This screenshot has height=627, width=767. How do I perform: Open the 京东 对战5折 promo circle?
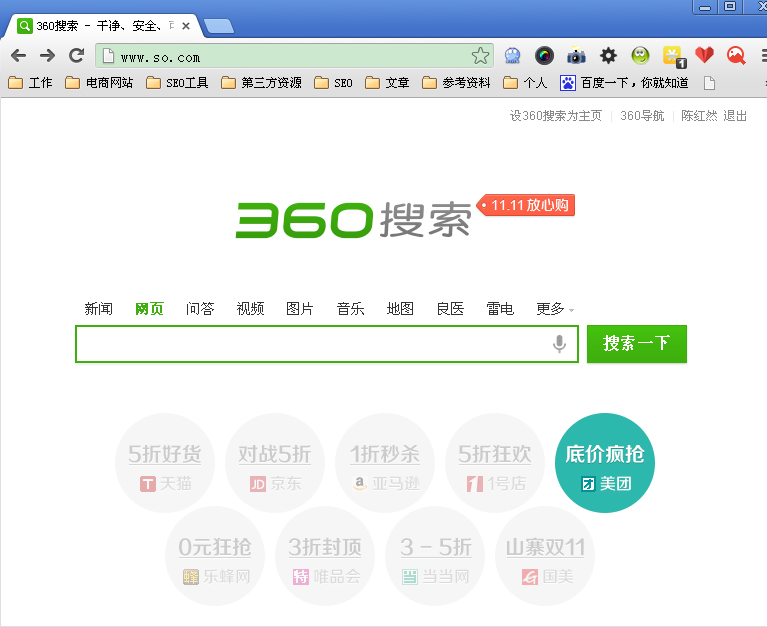tap(275, 463)
